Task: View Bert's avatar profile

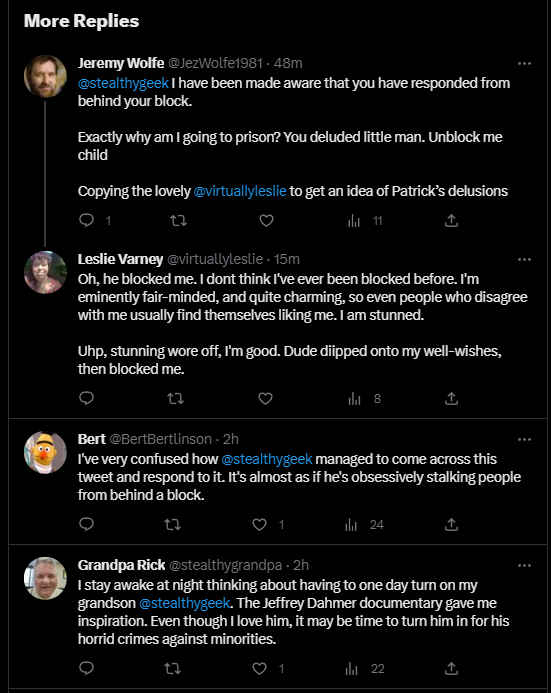Action: [x=45, y=453]
